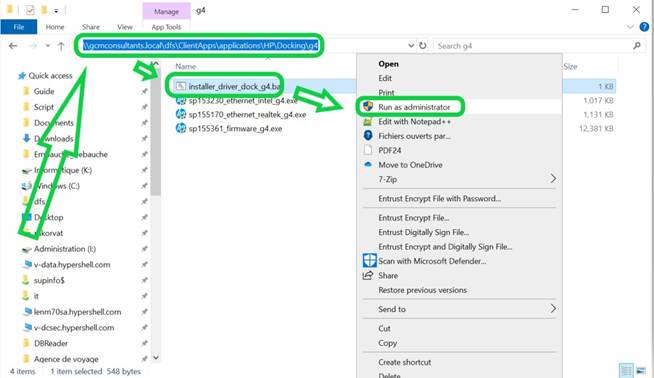This screenshot has height=378, width=654.
Task: Choose Share in the context menu
Action: 388,275
